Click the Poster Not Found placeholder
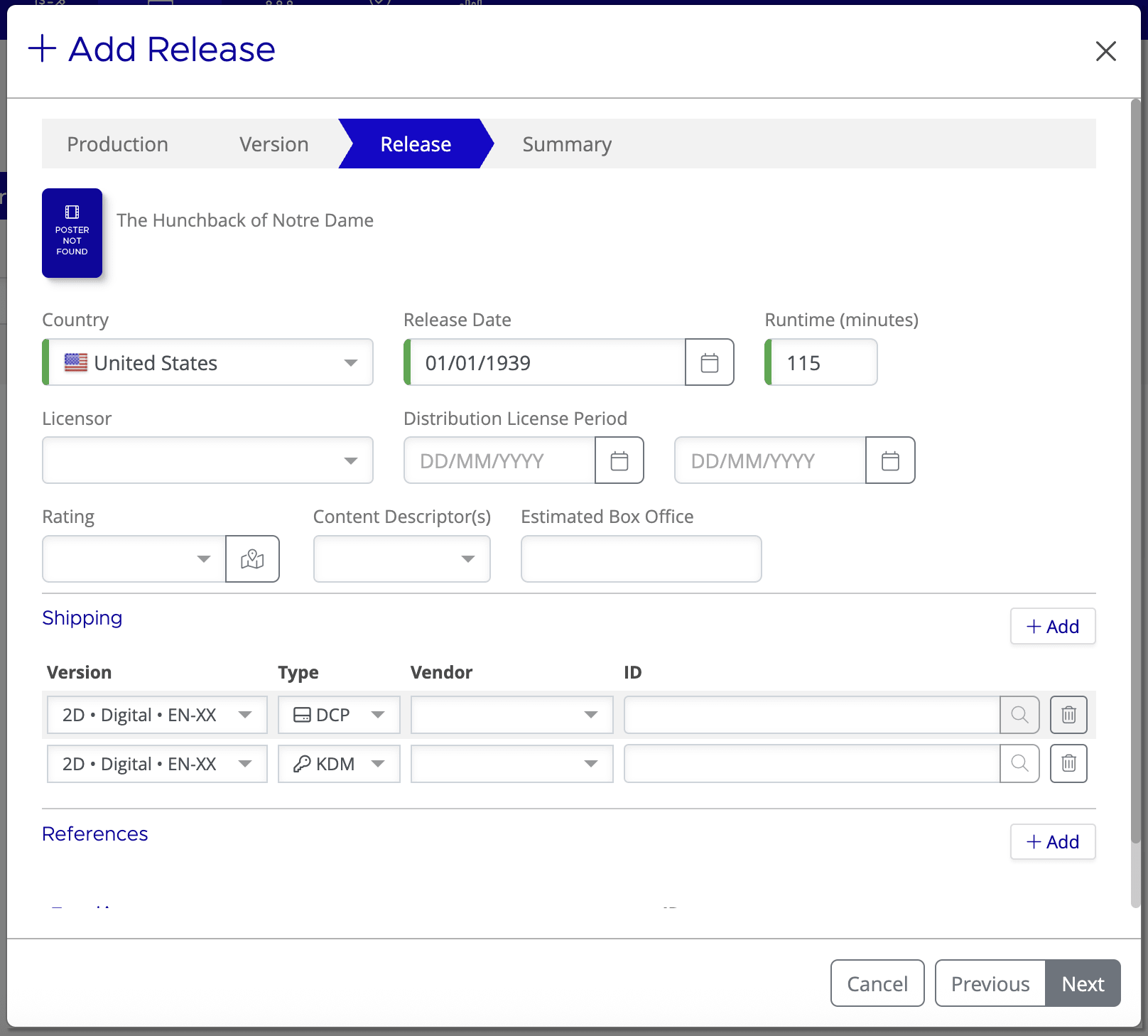Viewport: 1148px width, 1036px height. pyautogui.click(x=72, y=233)
